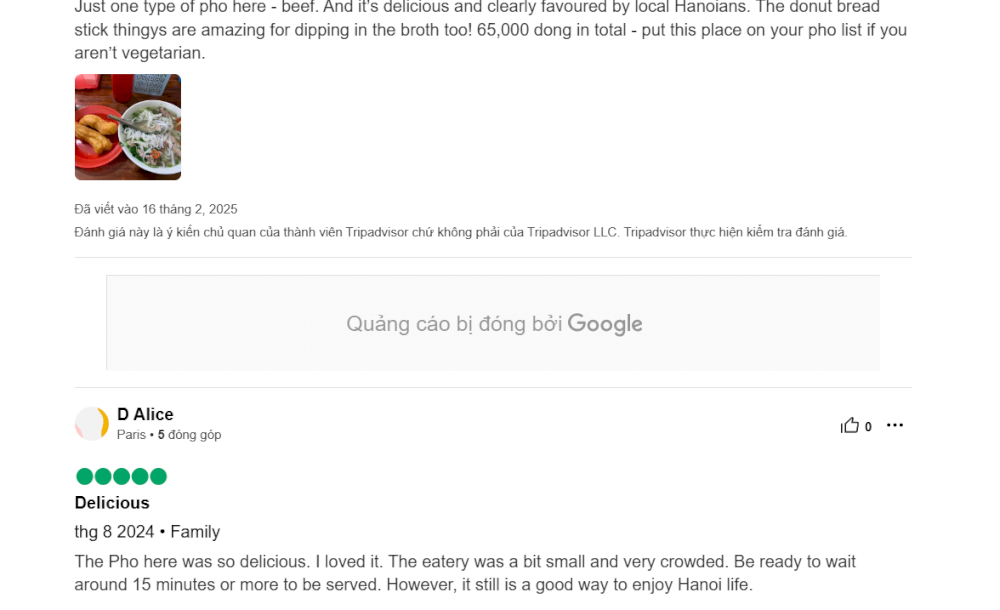The image size is (1000, 610).
Task: Click the last green rating bubble
Action: click(x=160, y=477)
